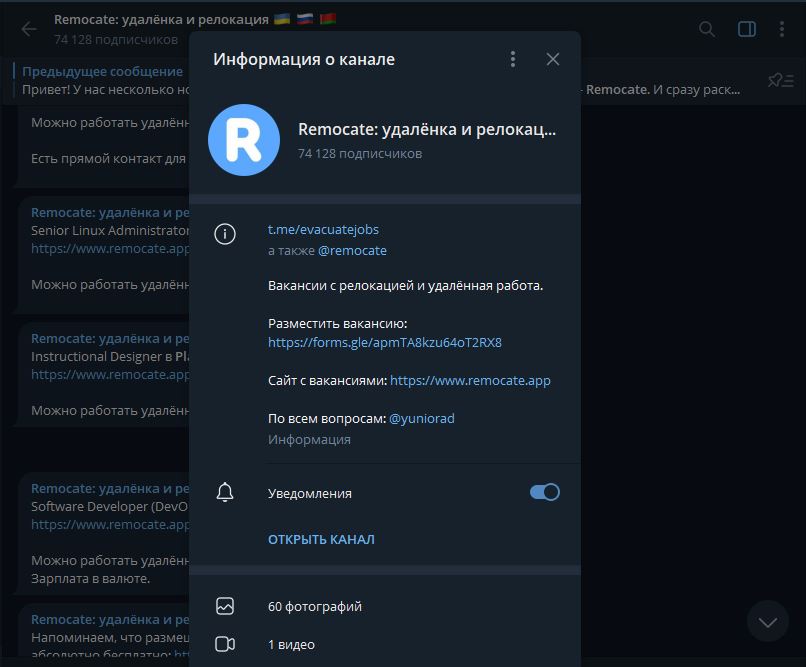Open the chat three-dot menu top right
Screen dimensions: 806x667
784,29
